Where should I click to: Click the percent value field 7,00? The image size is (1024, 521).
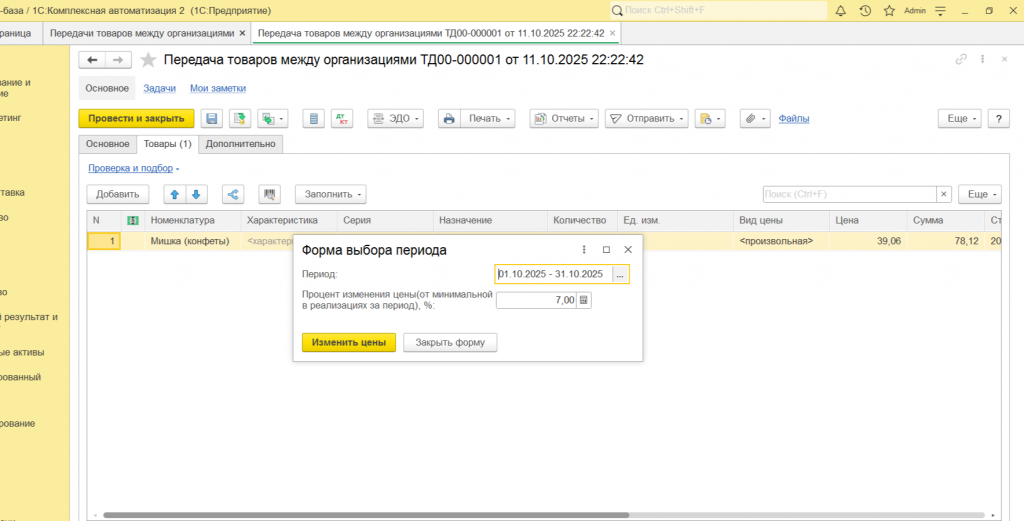click(x=536, y=300)
